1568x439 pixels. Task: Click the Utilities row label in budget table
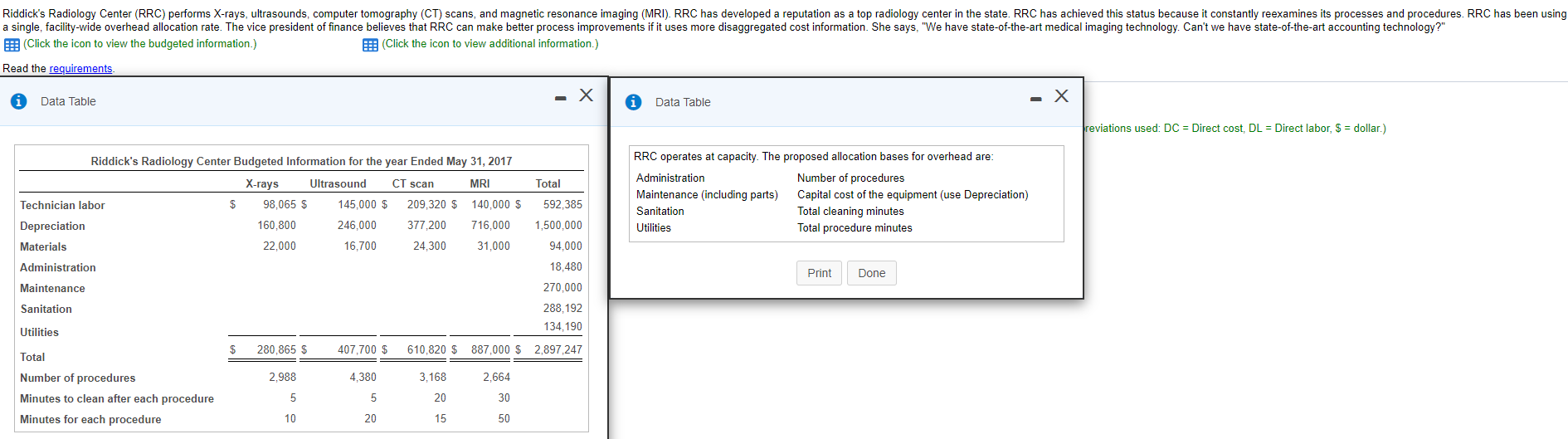click(x=39, y=332)
